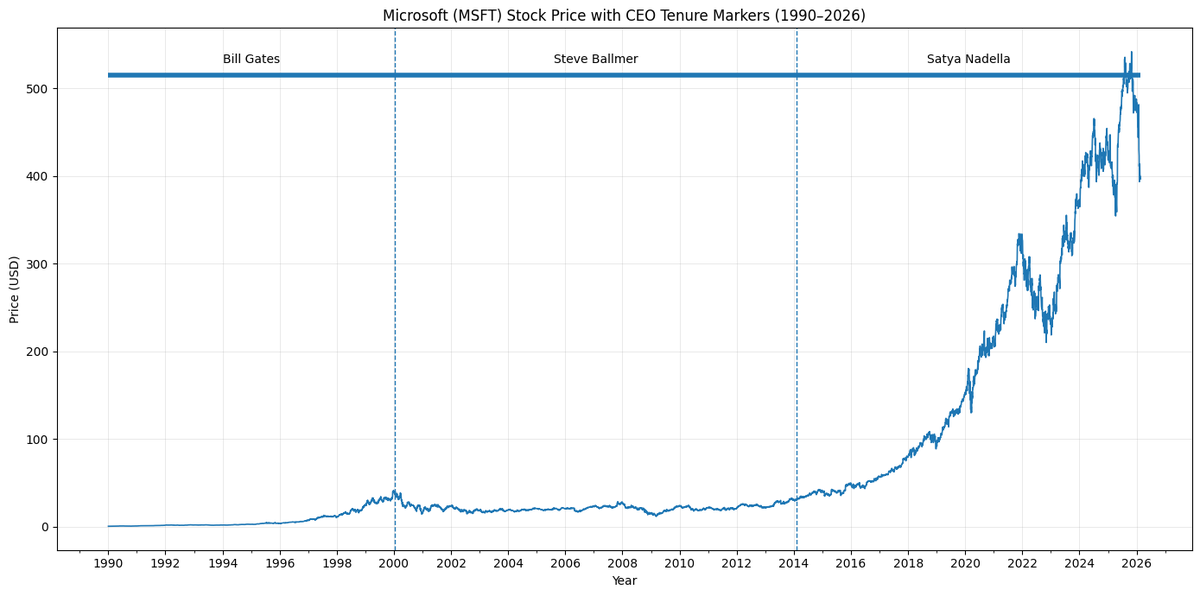The height and width of the screenshot is (596, 1200).
Task: Click the 2018 x-axis tick label
Action: [x=908, y=563]
